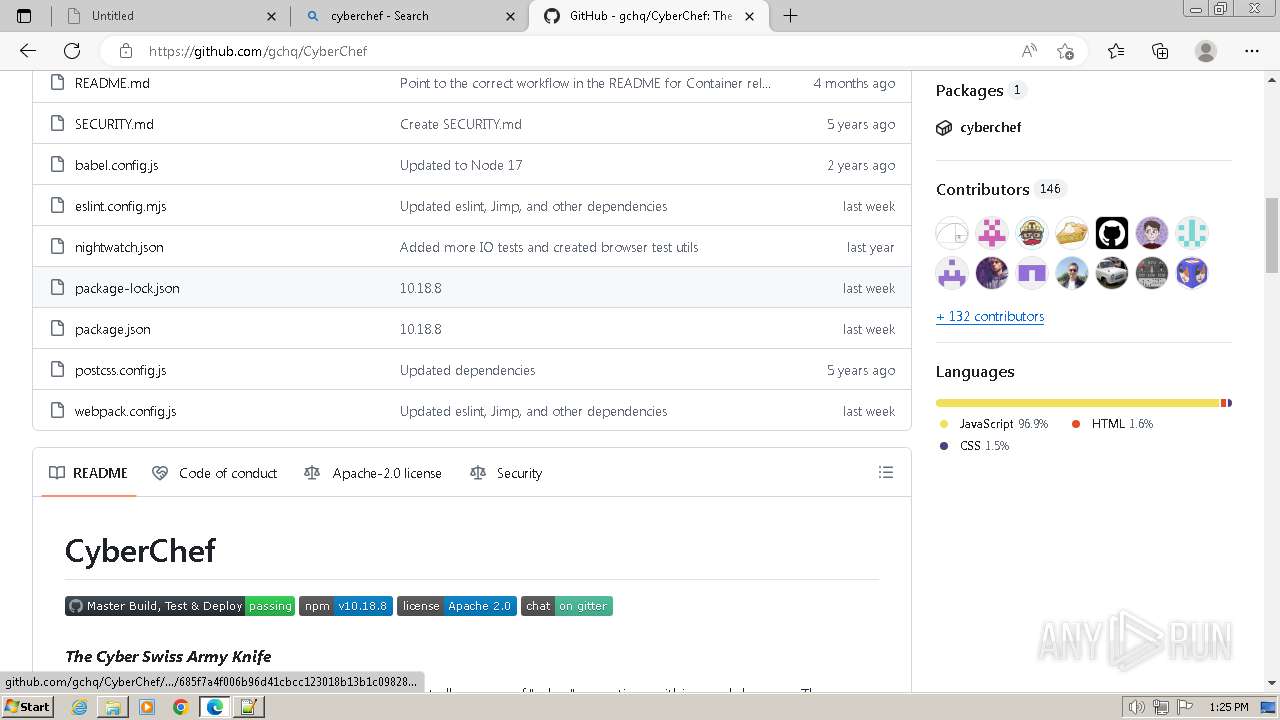The image size is (1280, 720).
Task: Switch to Security tab in README panel
Action: 506,473
